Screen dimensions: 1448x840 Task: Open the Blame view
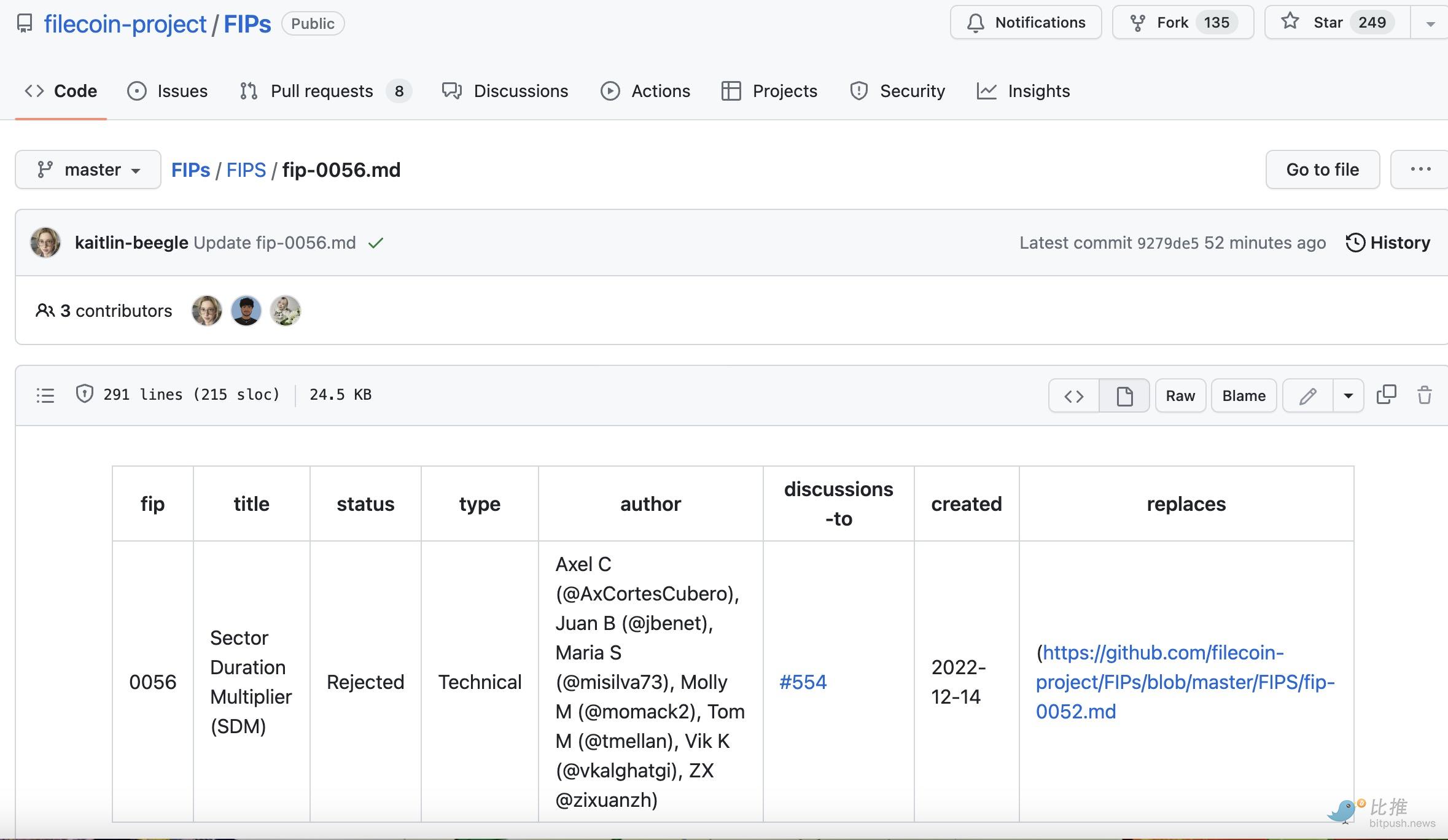tap(1244, 396)
